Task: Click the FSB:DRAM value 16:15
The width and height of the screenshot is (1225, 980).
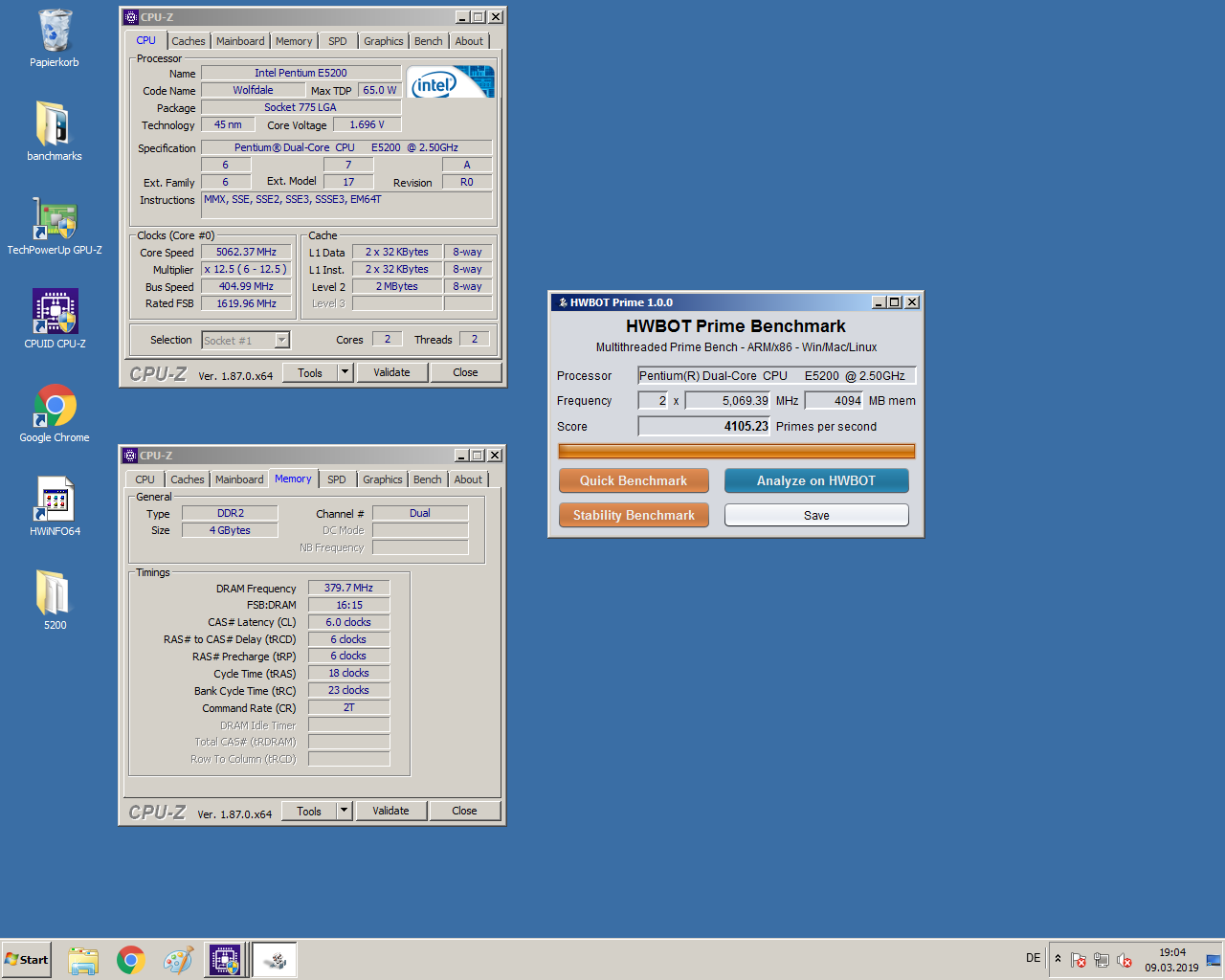Action: coord(348,605)
